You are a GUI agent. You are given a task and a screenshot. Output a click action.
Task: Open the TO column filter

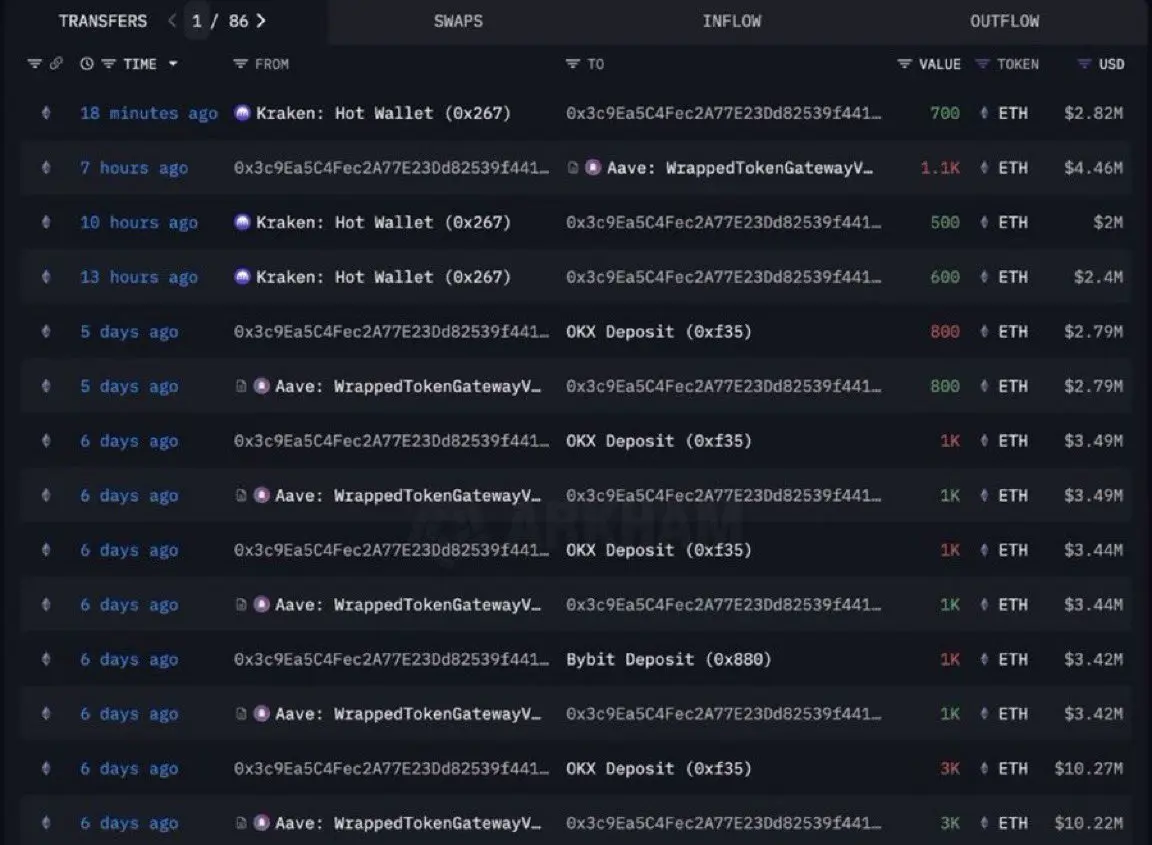click(x=573, y=64)
